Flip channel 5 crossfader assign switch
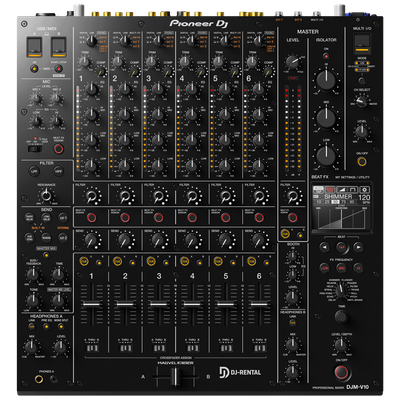Screen dimensions: 400x400 pos(226,349)
